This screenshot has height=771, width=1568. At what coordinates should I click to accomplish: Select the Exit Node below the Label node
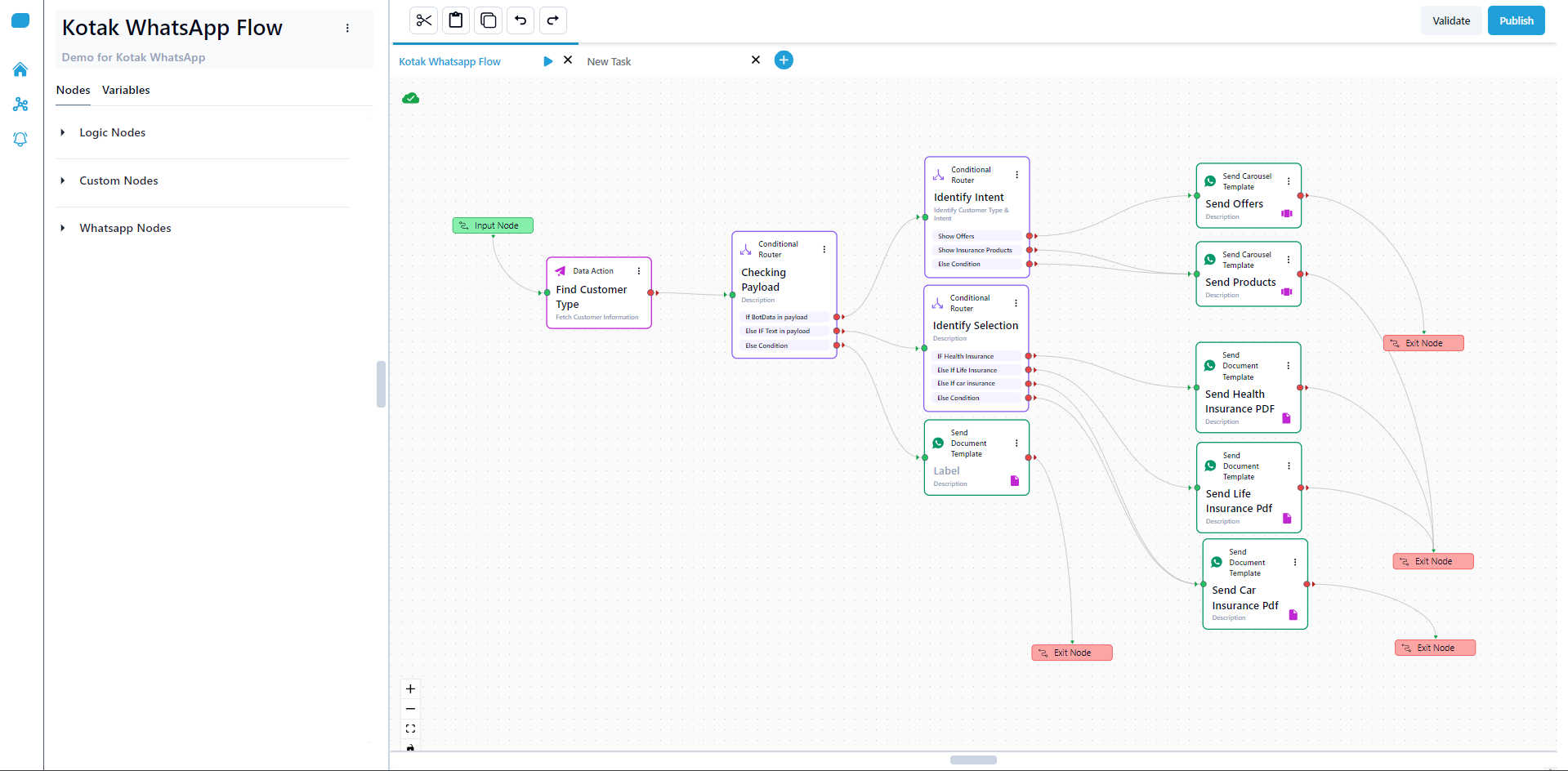(1072, 653)
